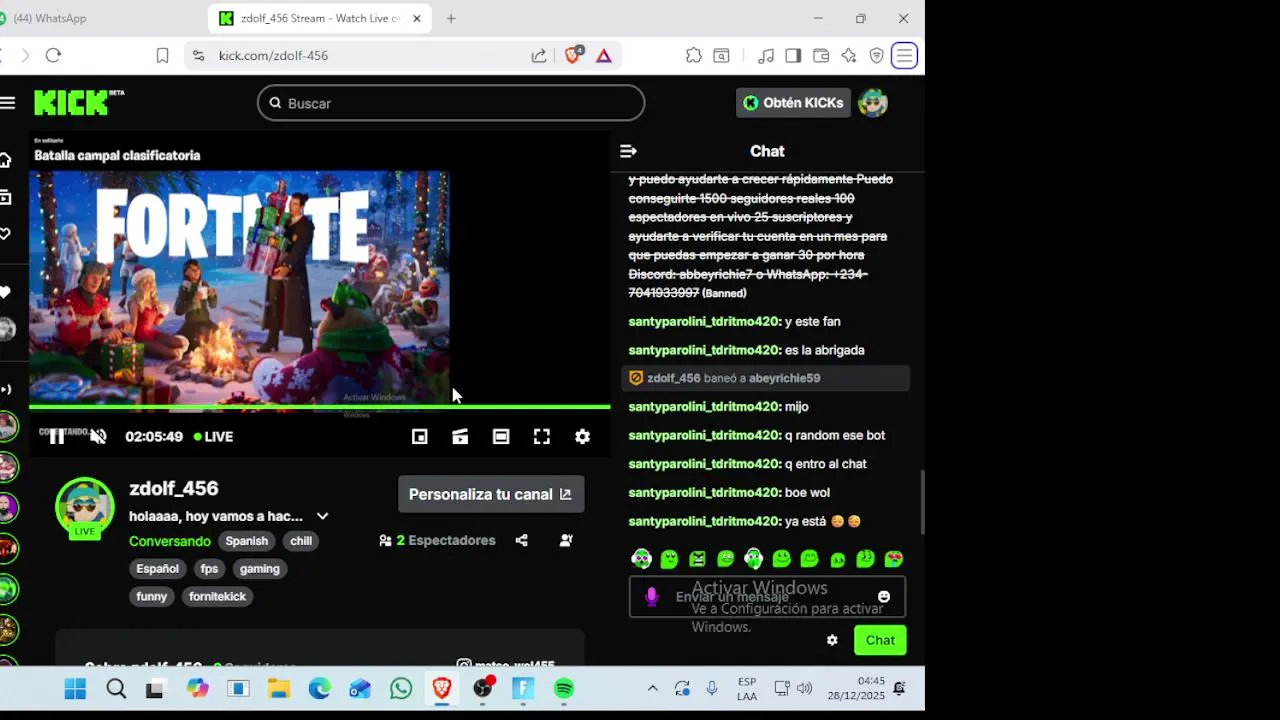Open Leo AI sparkle icon
Viewport: 1280px width, 720px height.
coord(849,56)
